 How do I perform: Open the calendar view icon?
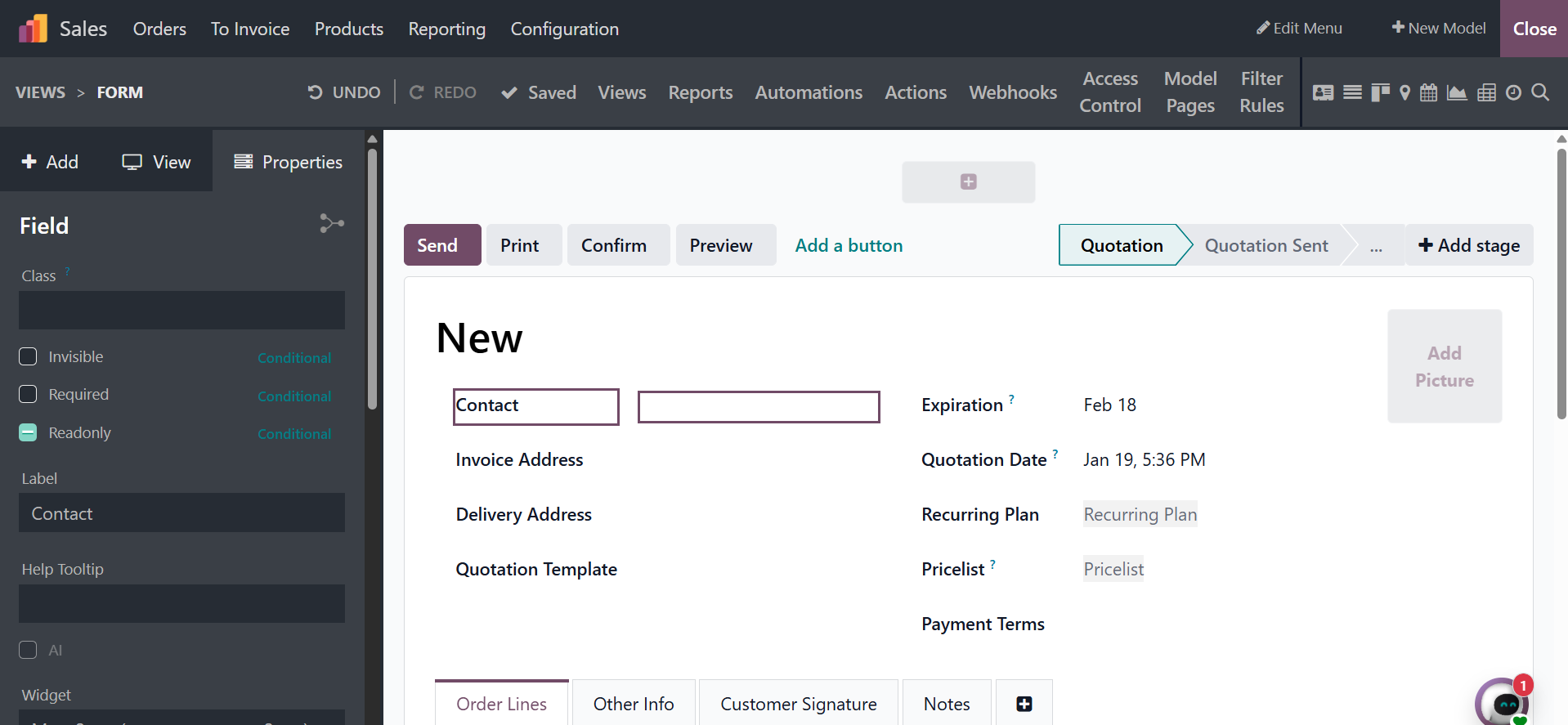pos(1428,92)
